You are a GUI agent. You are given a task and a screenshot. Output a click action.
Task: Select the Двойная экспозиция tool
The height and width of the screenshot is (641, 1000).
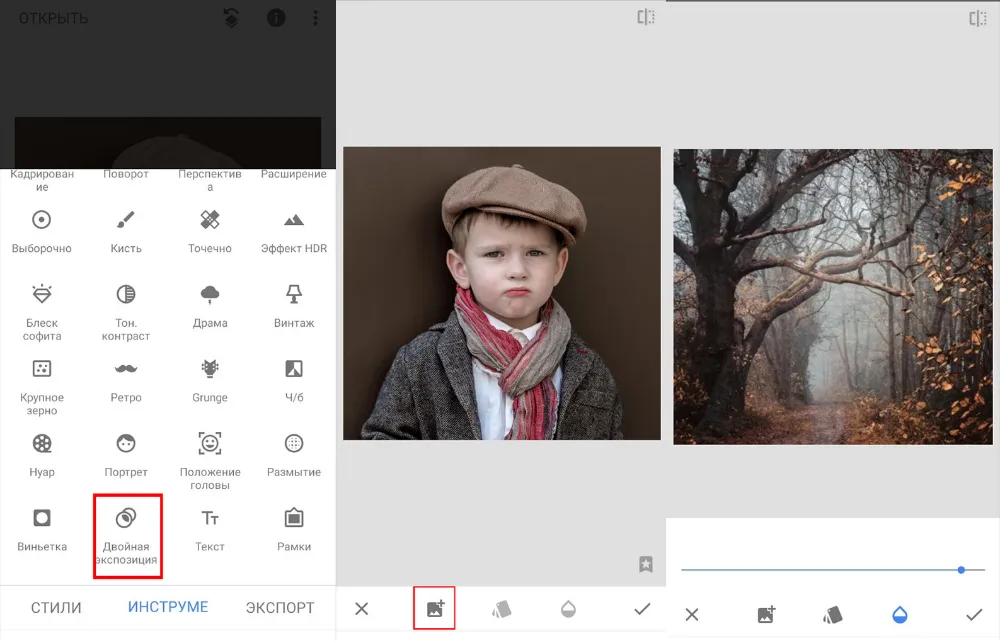[127, 535]
